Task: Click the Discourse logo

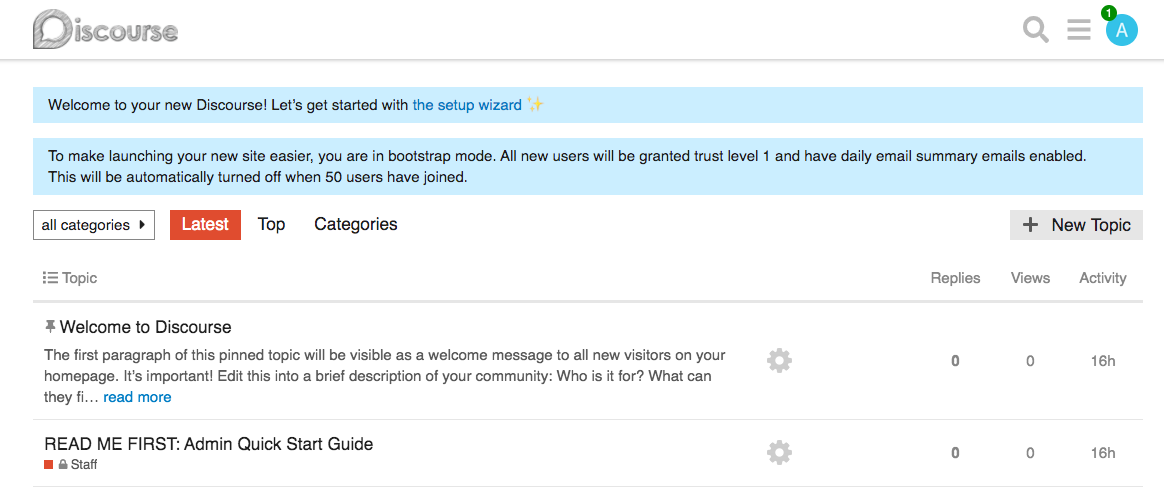Action: tap(105, 30)
